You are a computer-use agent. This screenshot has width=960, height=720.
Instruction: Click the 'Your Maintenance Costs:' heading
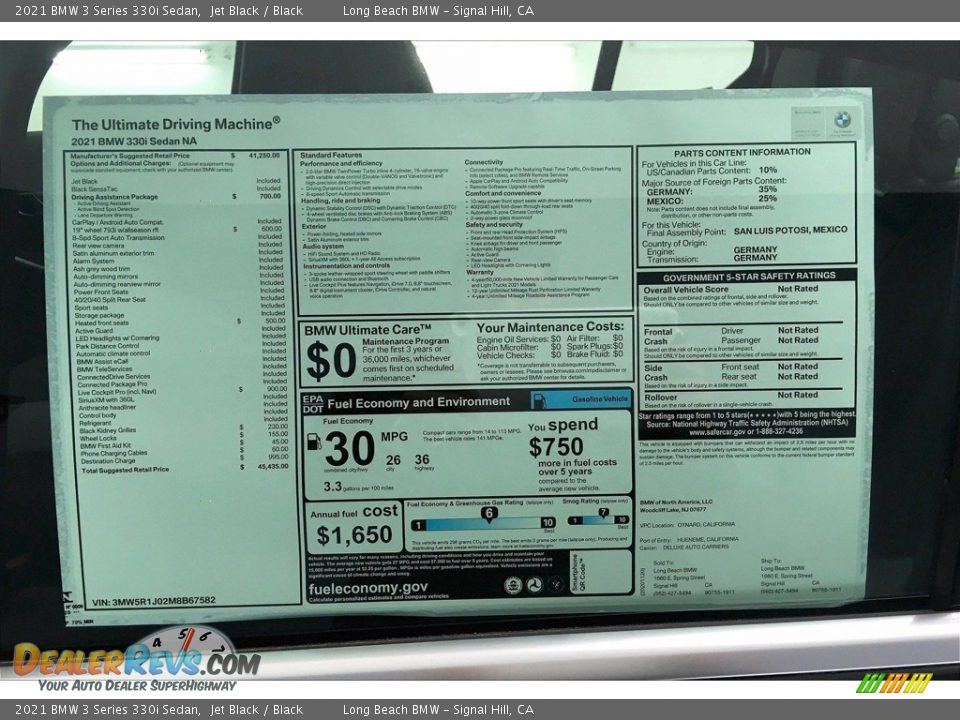550,328
